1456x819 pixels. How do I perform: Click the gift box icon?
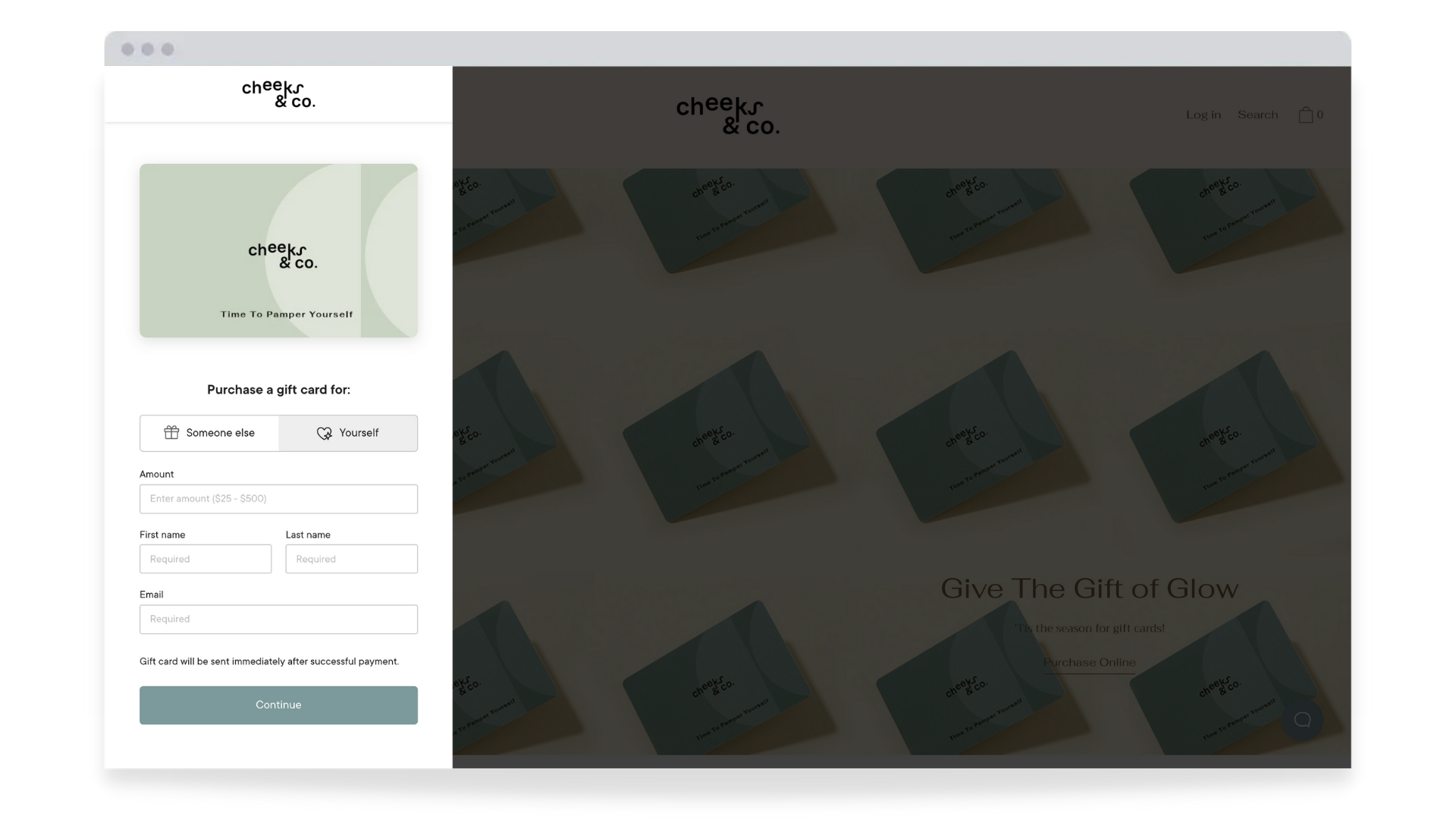[171, 432]
